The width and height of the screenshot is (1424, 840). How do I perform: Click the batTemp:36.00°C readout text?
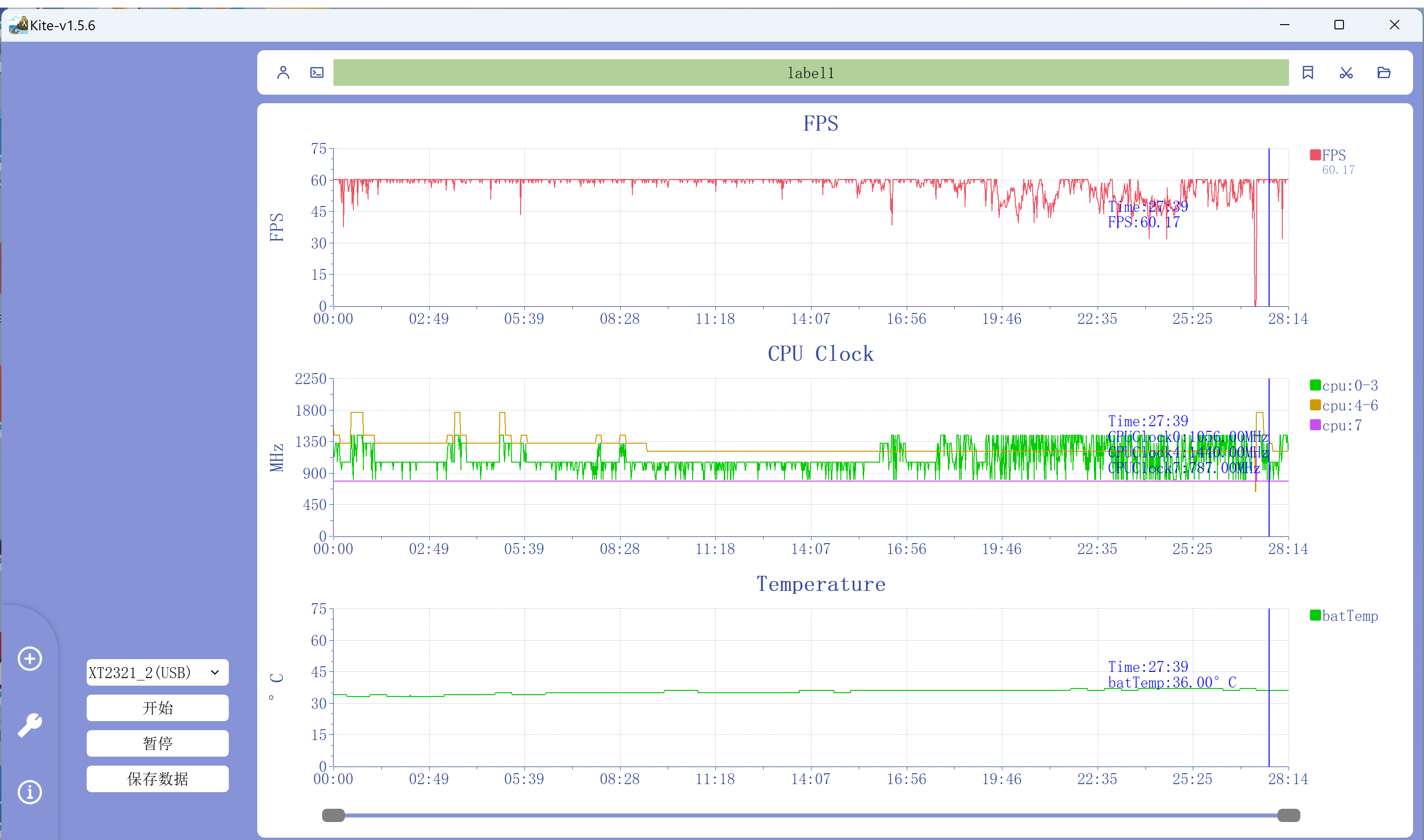pyautogui.click(x=1172, y=683)
